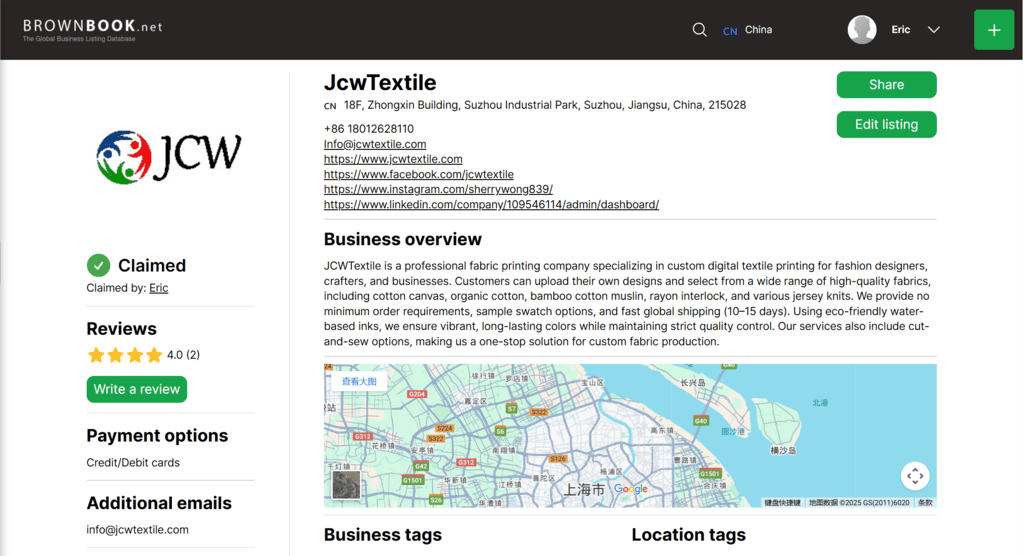Click the Business overview heading
This screenshot has height=556, width=1023.
pyautogui.click(x=403, y=239)
